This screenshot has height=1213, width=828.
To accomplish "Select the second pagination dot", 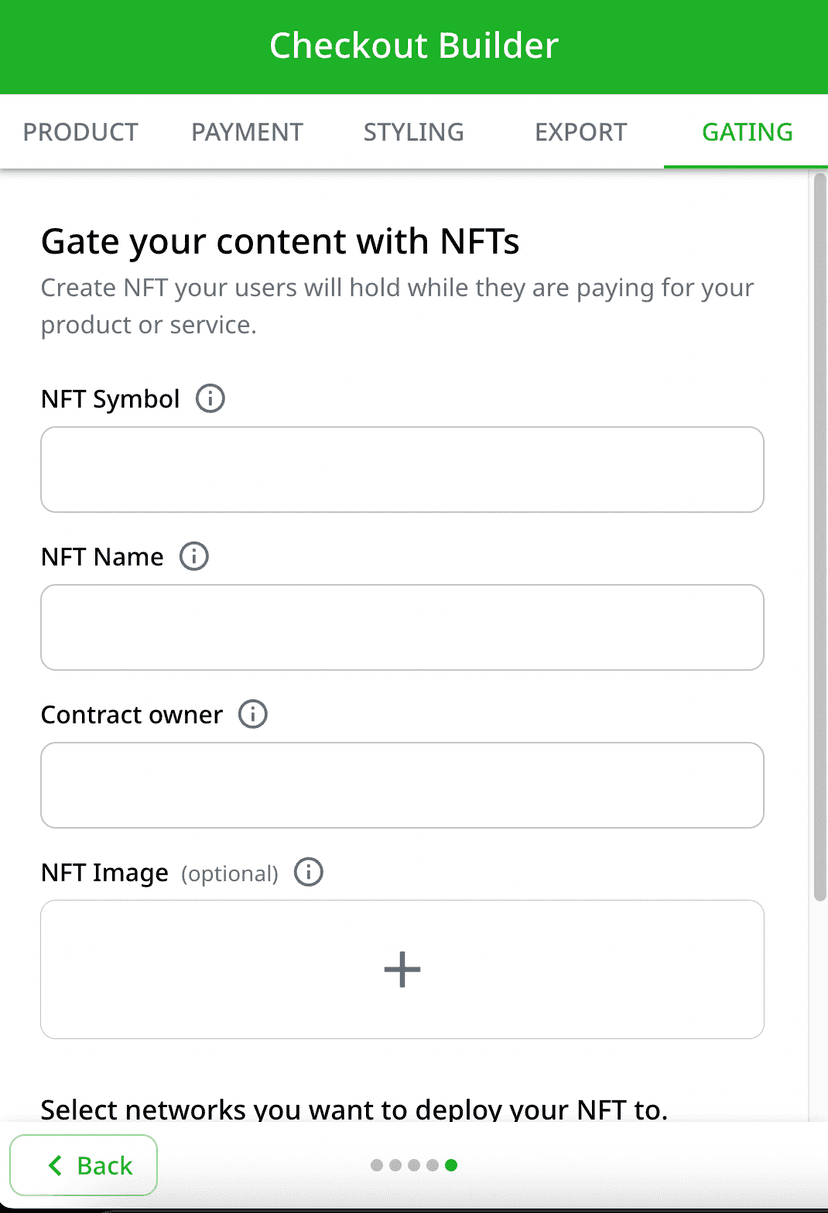I will pos(395,1165).
